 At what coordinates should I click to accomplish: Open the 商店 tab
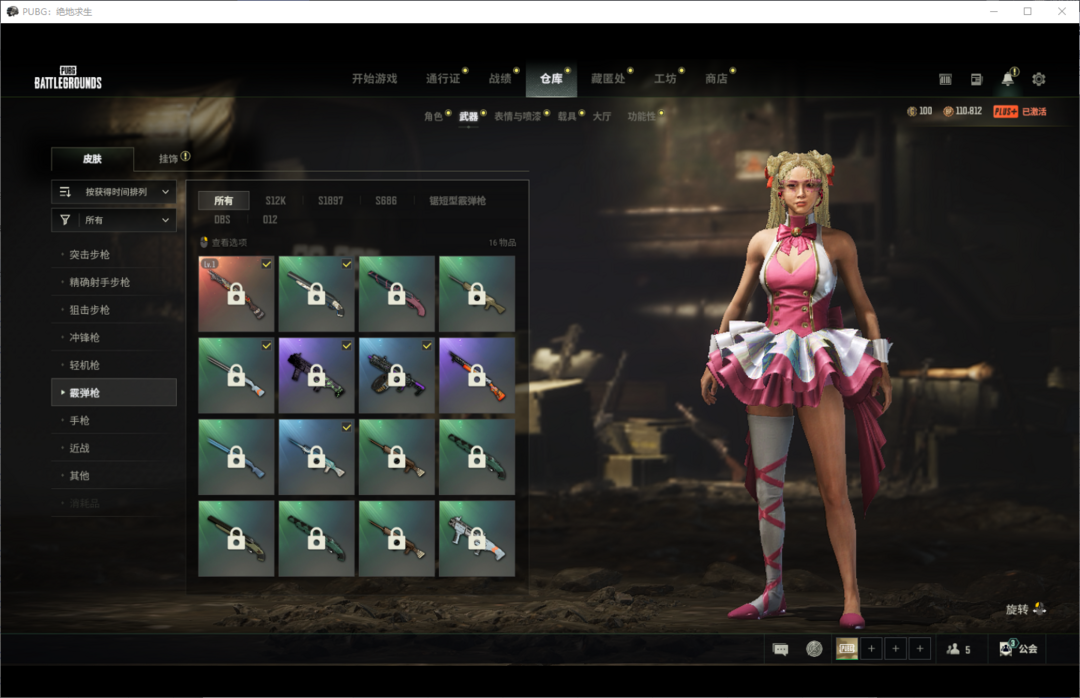(x=716, y=79)
